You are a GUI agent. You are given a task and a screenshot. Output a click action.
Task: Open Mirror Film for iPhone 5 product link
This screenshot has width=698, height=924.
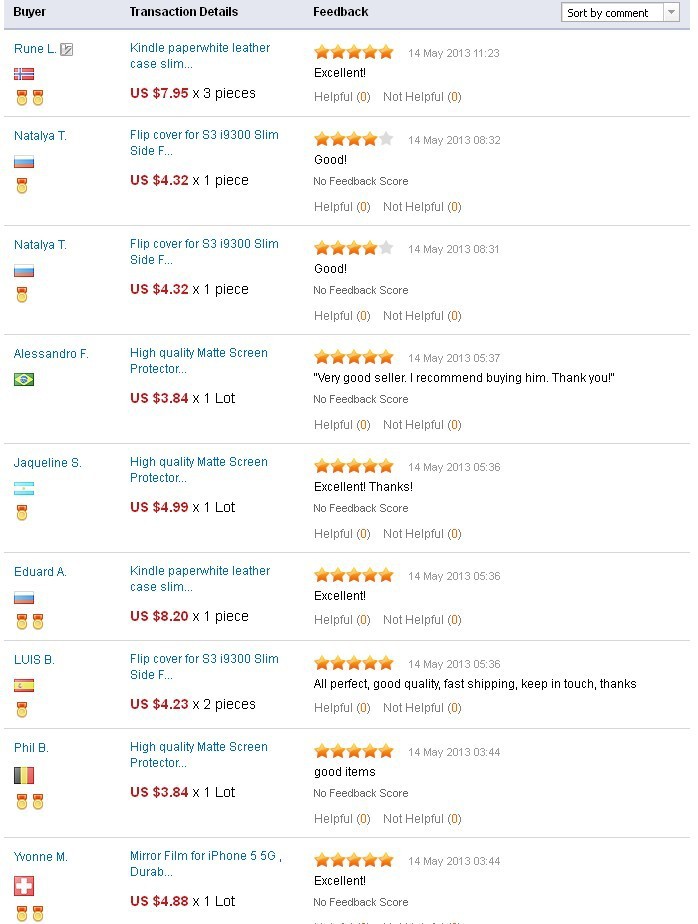206,863
